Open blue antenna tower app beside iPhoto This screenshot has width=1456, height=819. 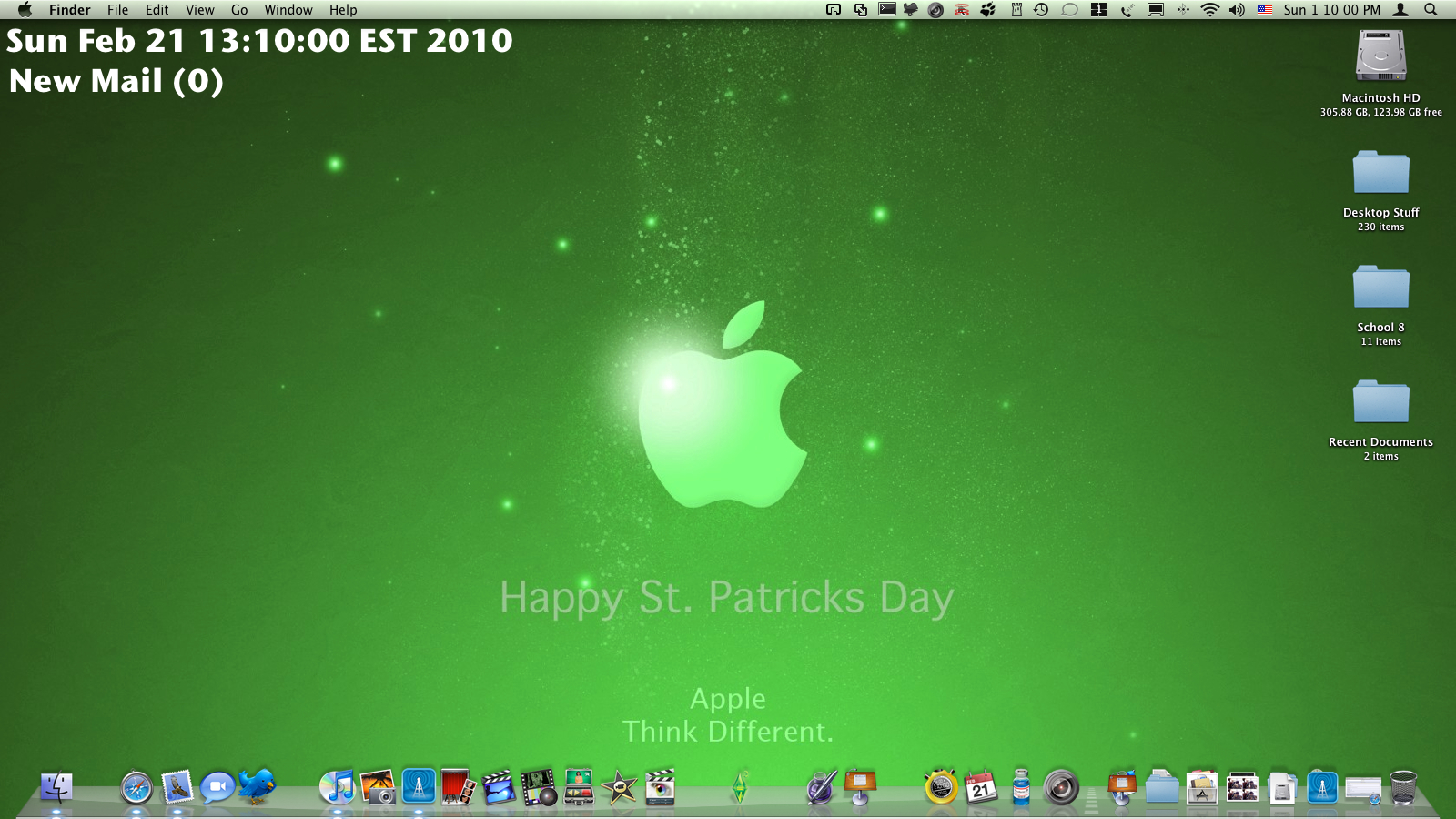419,786
